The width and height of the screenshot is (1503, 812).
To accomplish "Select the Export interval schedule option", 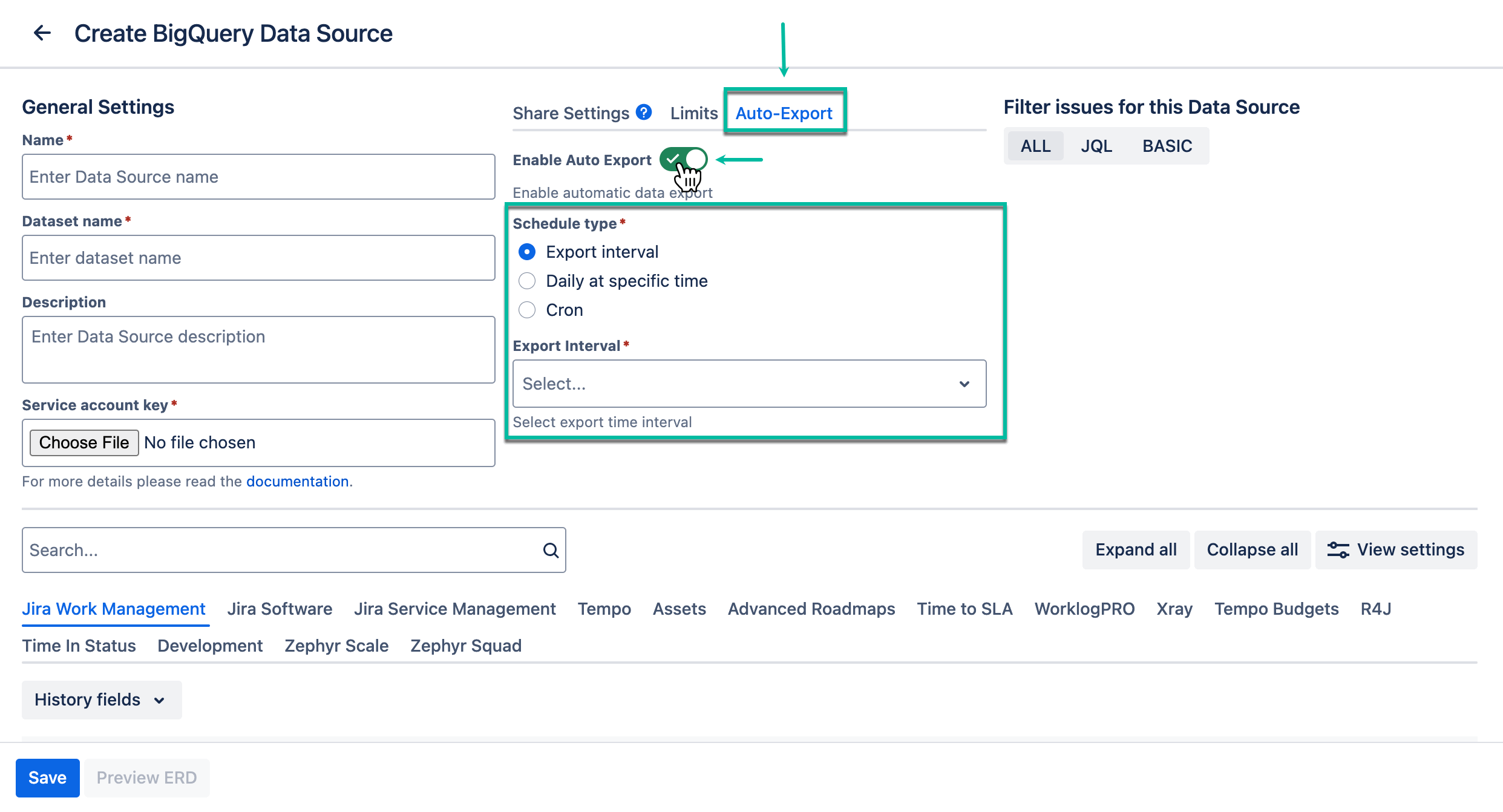I will coord(527,252).
